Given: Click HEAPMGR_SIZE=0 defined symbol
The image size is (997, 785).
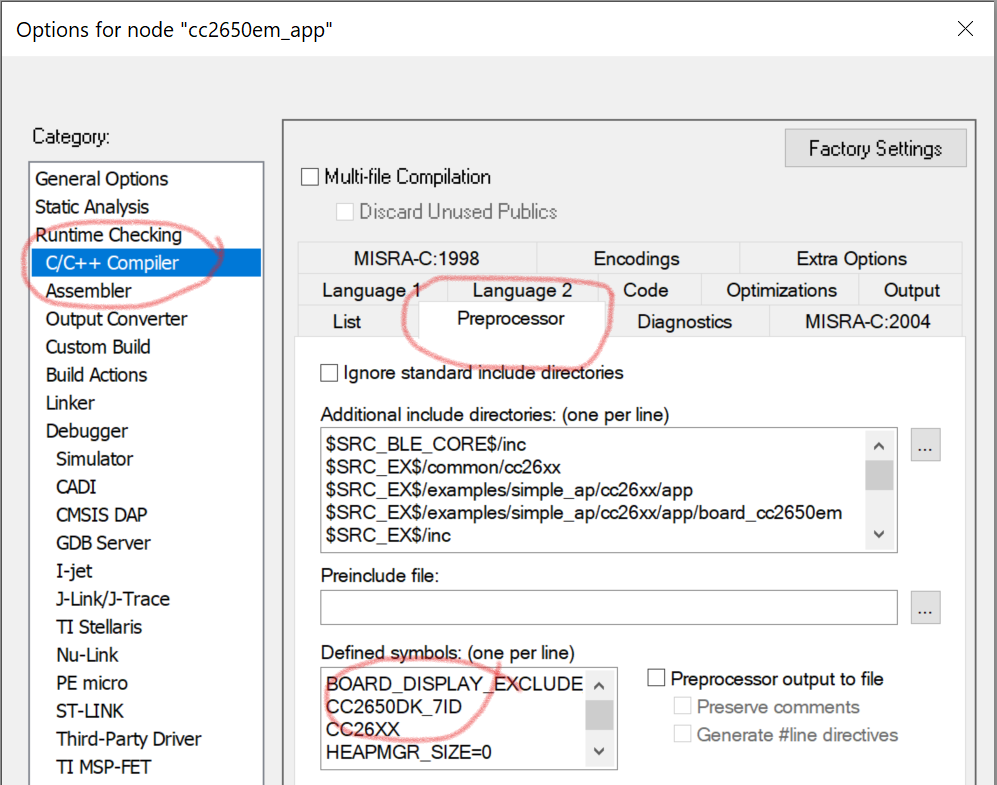Looking at the screenshot, I should [x=408, y=752].
